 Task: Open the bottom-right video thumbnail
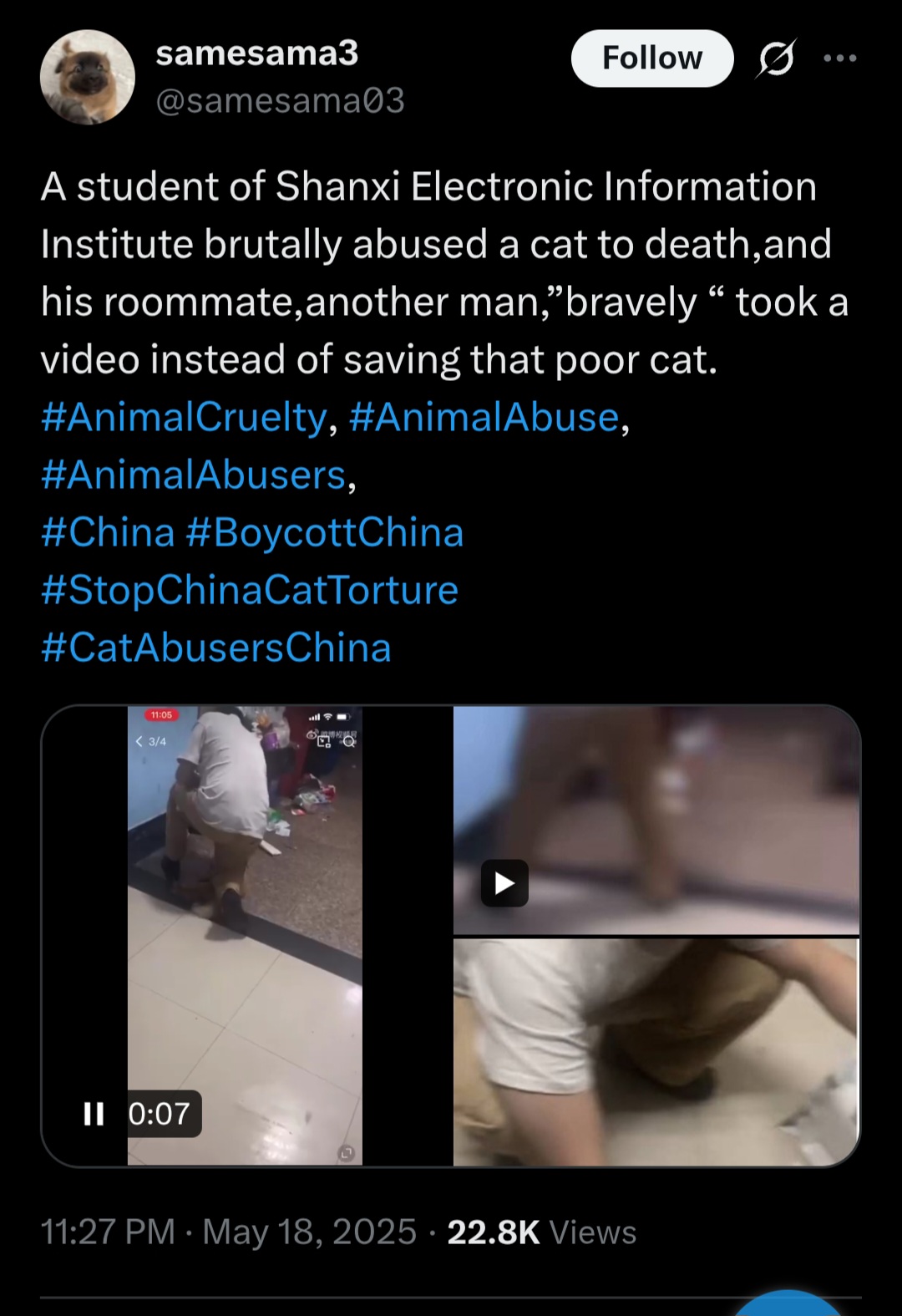(656, 1052)
